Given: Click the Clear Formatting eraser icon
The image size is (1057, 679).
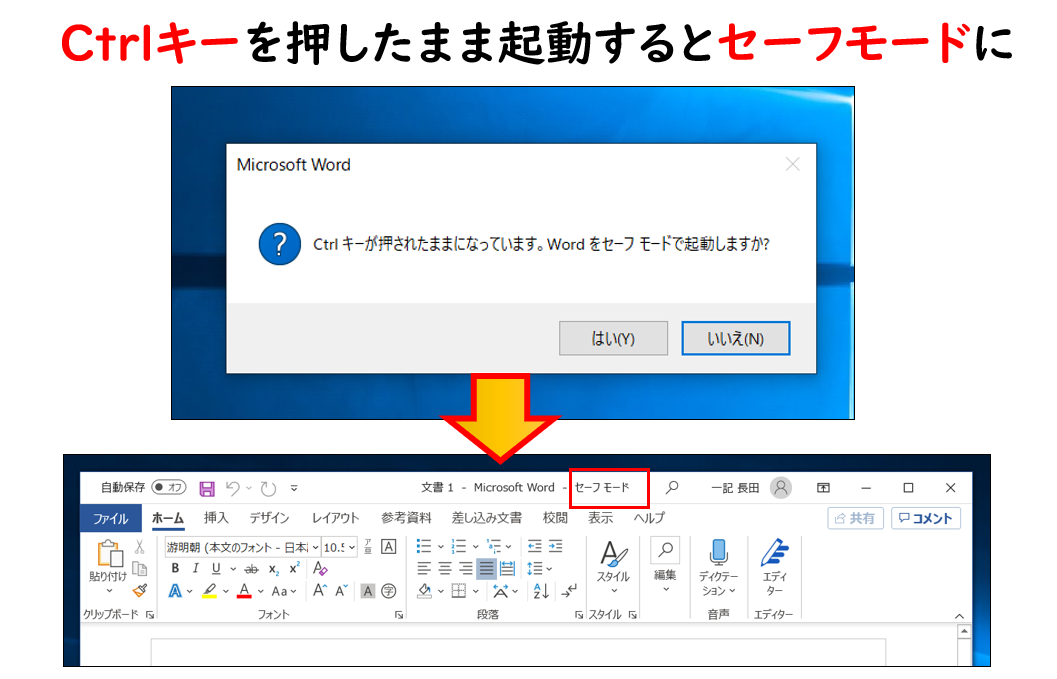Looking at the screenshot, I should (x=320, y=568).
